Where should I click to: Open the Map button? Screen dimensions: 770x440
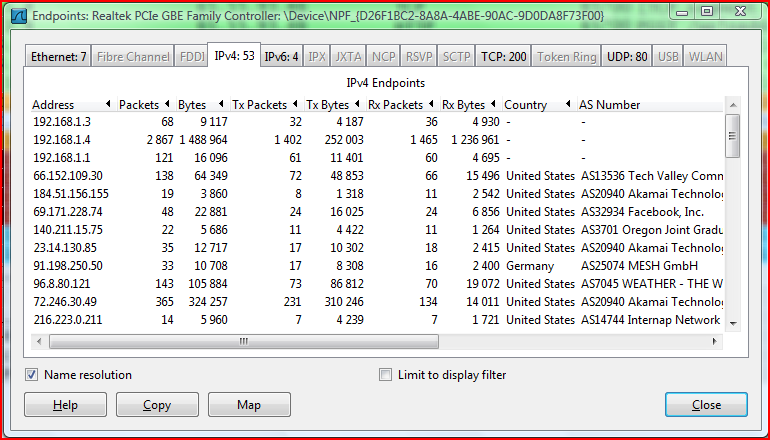(x=248, y=405)
